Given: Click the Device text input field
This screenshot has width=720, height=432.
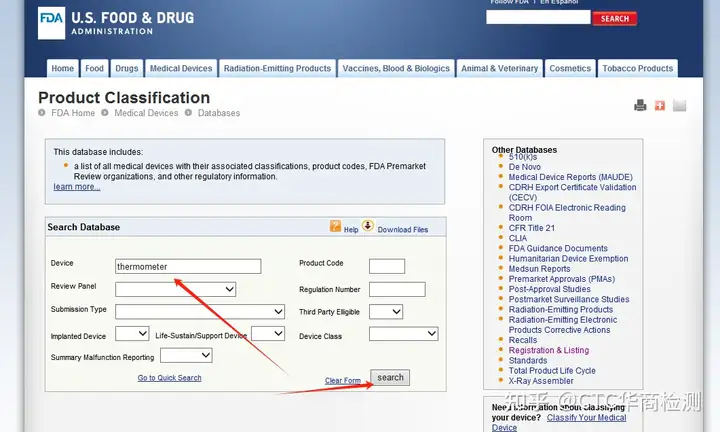Looking at the screenshot, I should [188, 267].
